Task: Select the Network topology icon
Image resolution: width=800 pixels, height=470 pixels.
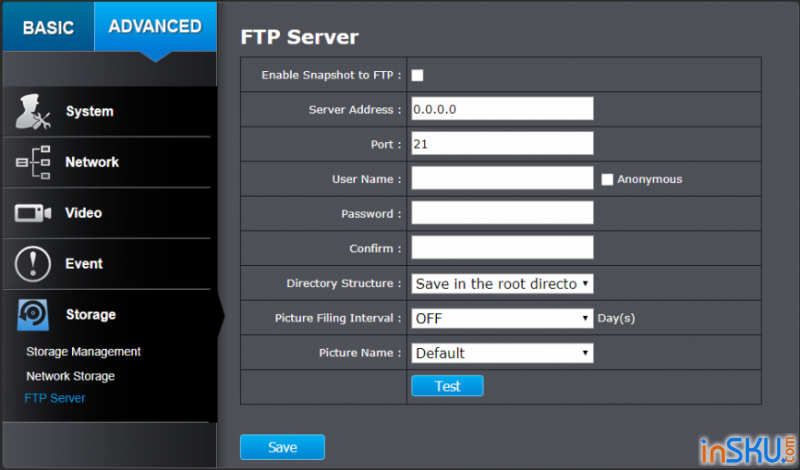Action: pos(33,162)
